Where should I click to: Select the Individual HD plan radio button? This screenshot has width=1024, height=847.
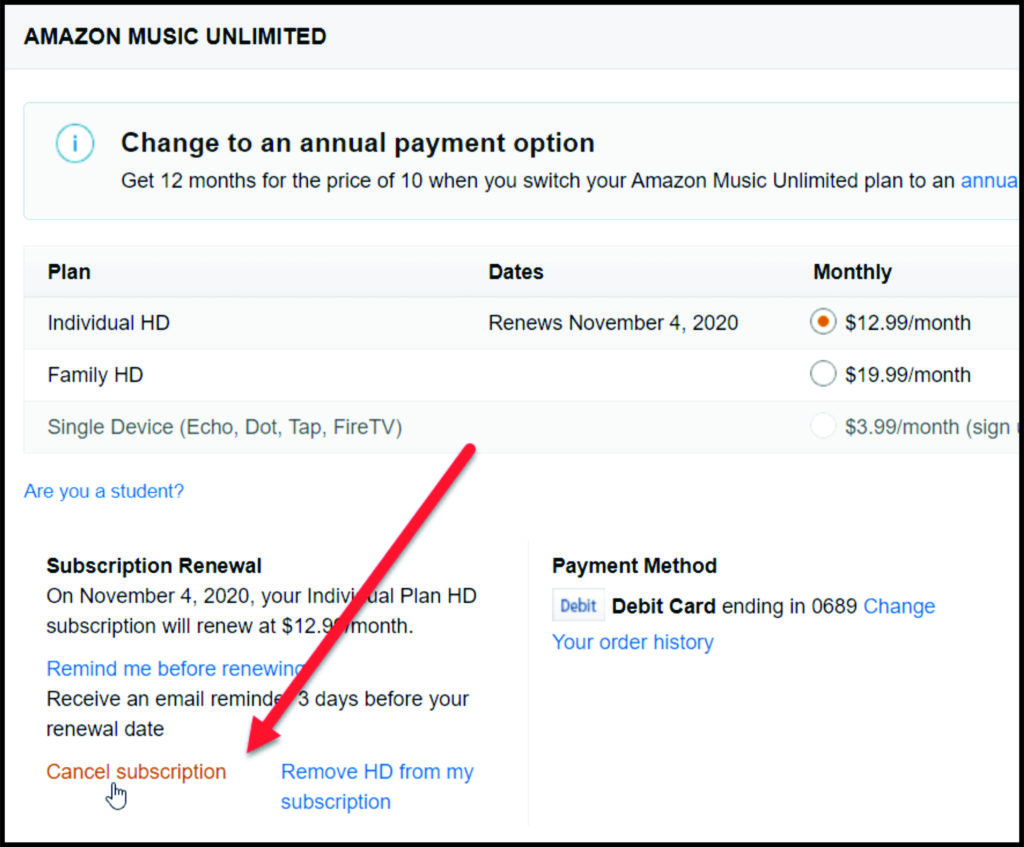coord(822,322)
